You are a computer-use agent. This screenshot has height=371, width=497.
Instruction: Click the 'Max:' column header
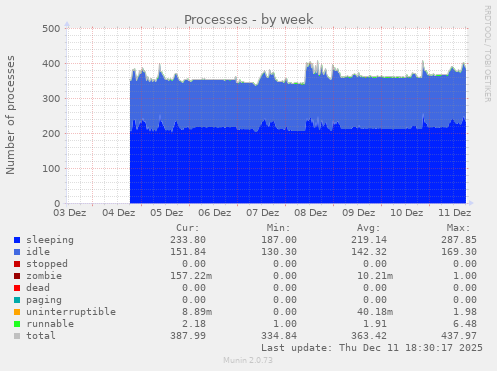click(x=459, y=228)
